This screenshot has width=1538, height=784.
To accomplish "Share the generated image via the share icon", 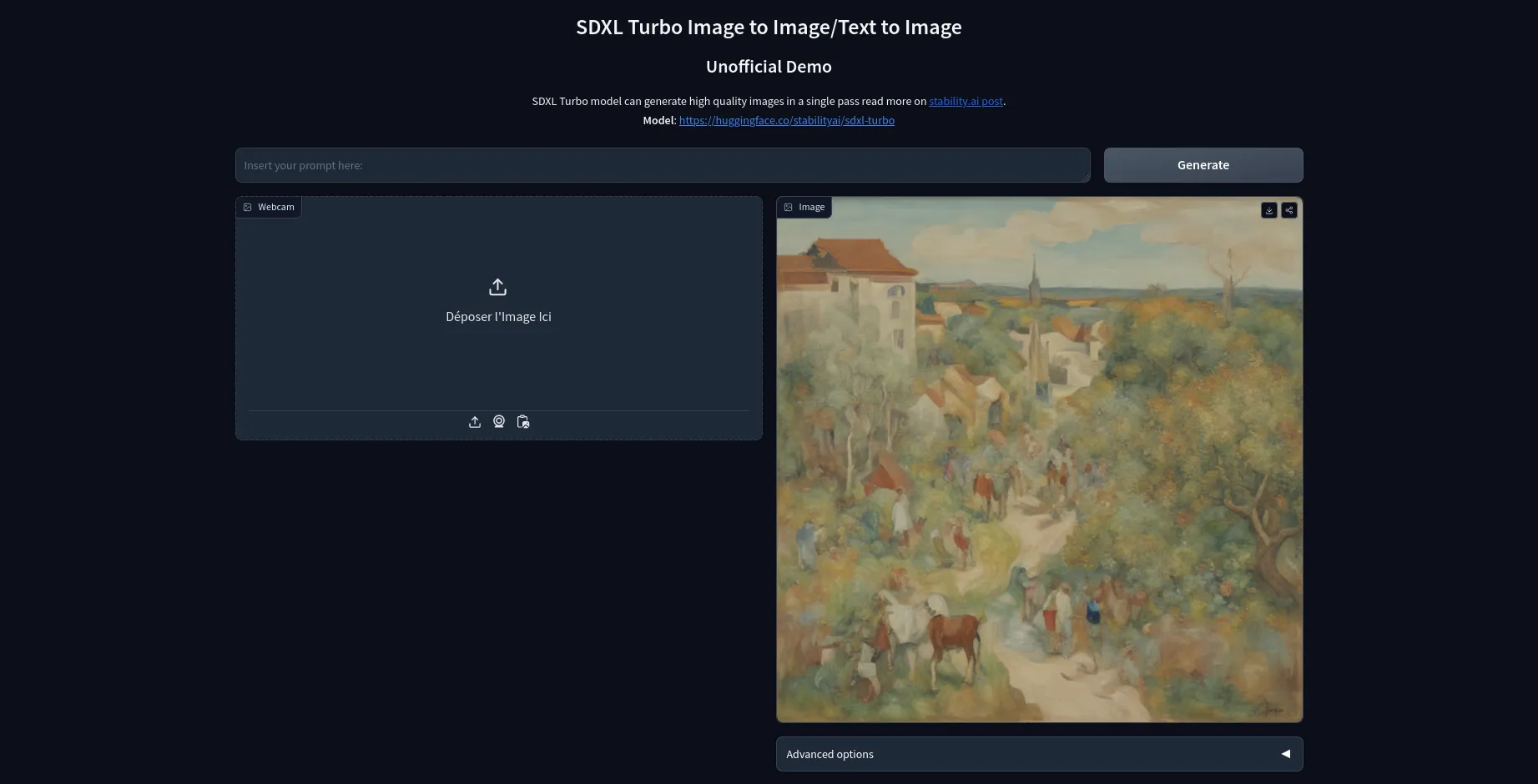I will (1288, 210).
